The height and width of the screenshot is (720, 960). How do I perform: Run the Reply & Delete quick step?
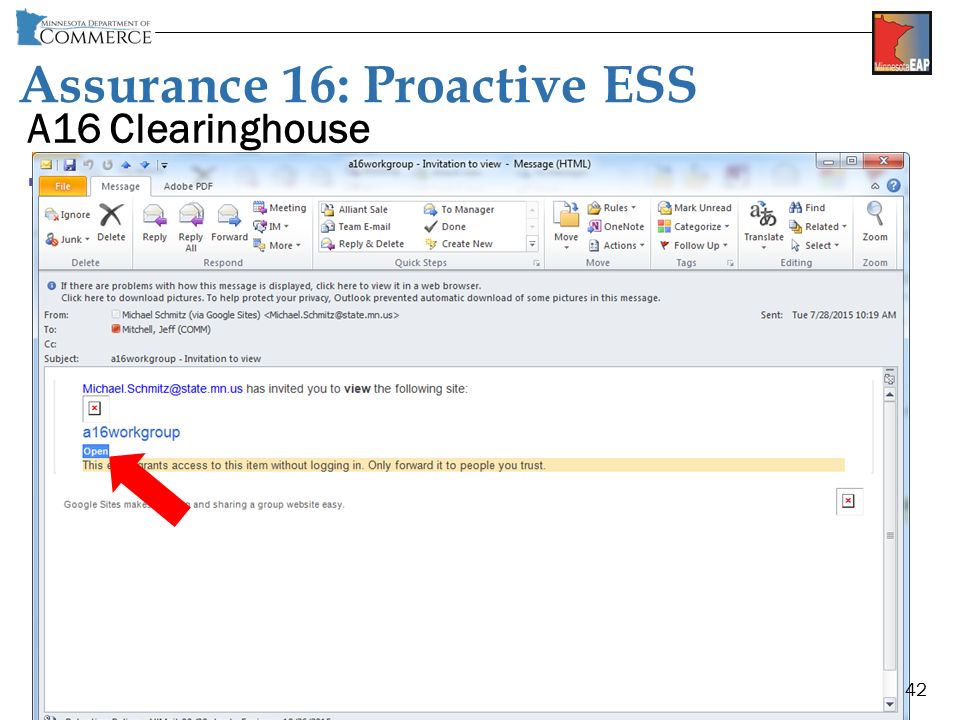point(363,244)
